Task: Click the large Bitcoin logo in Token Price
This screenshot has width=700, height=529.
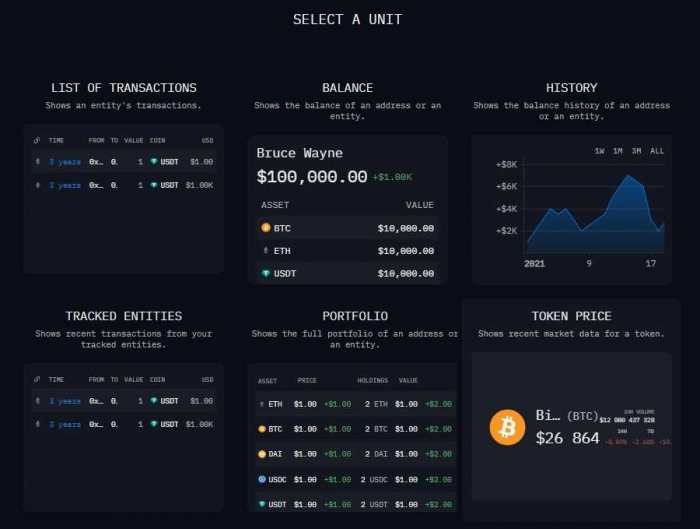Action: [507, 427]
